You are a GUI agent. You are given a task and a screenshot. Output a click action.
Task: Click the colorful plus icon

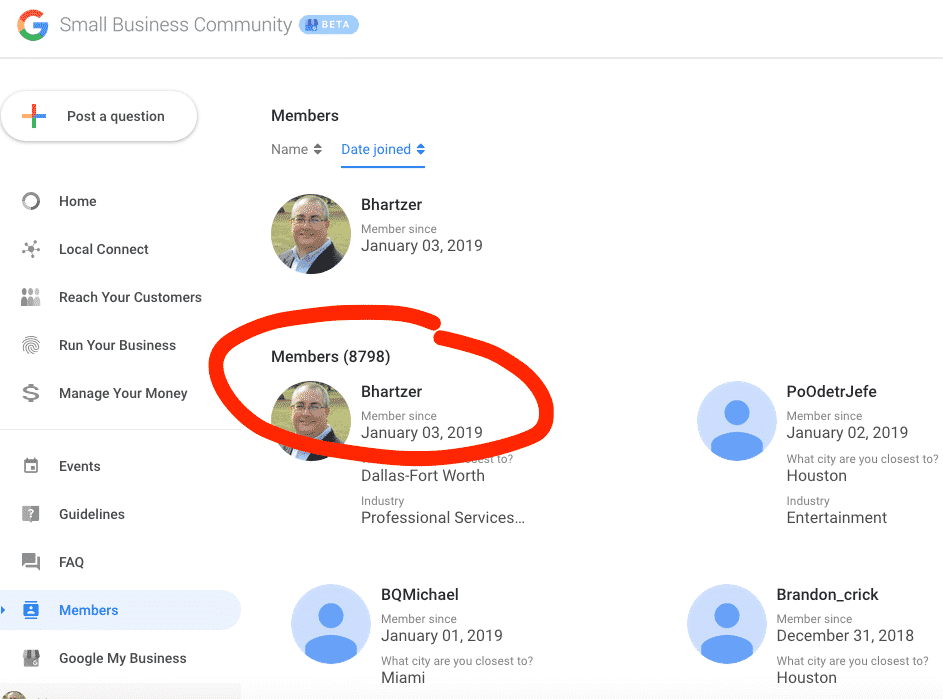click(x=34, y=116)
